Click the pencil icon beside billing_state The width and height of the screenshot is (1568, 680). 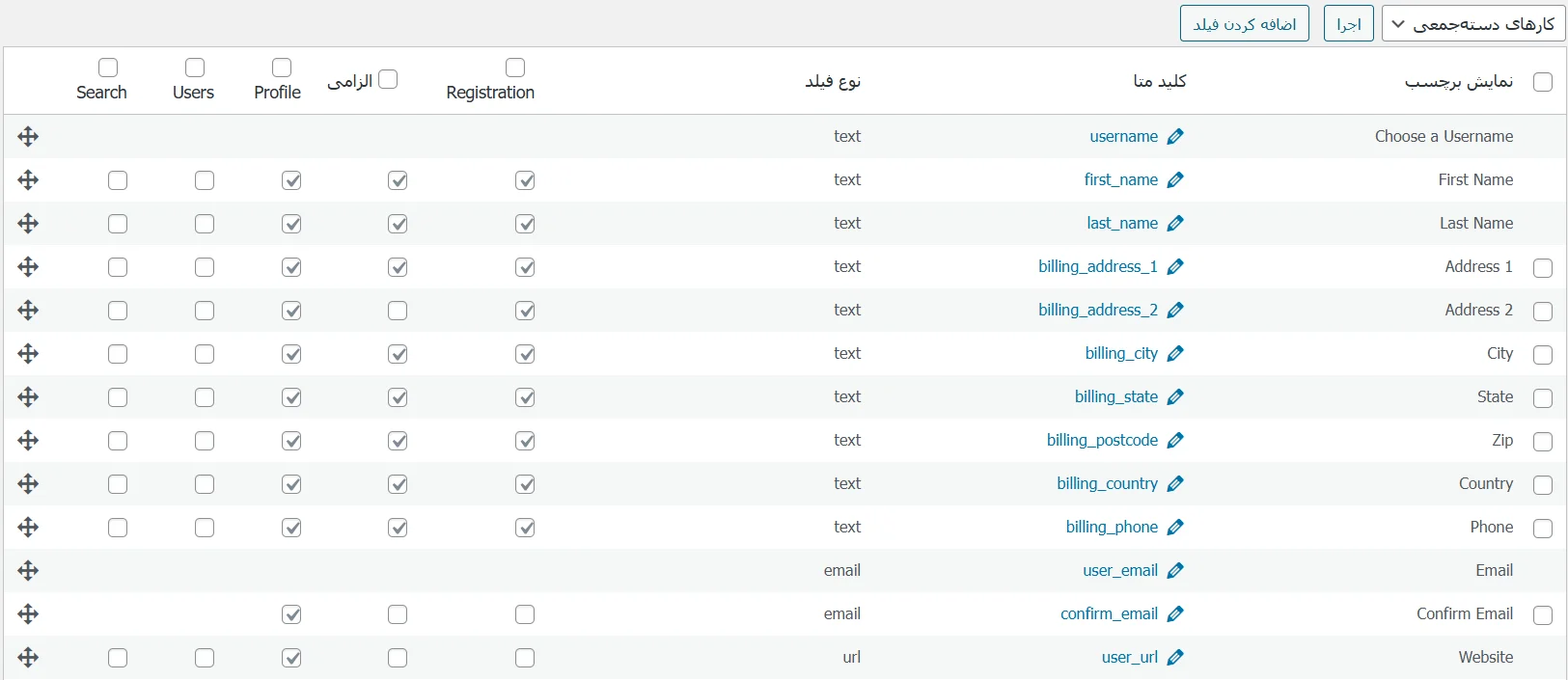point(1175,397)
